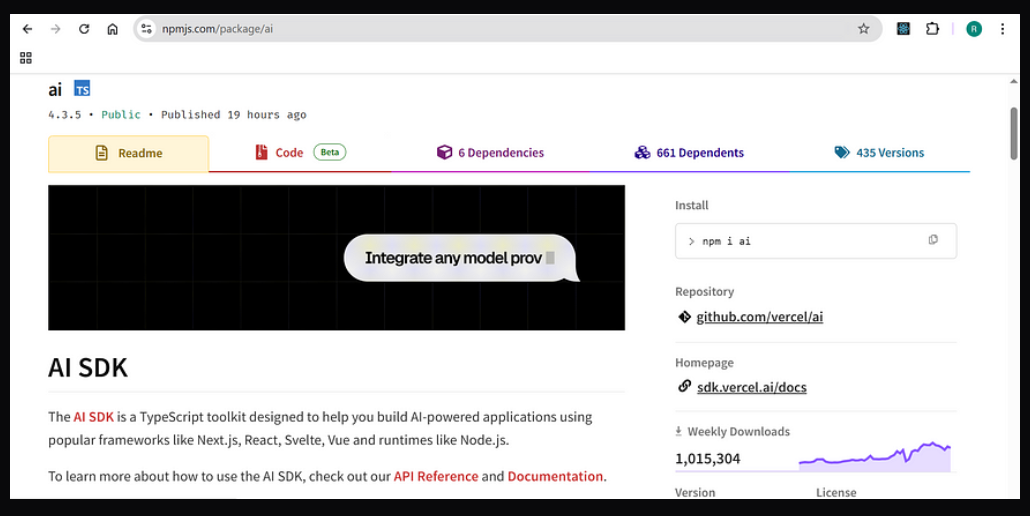
Task: Click the scrollbar up arrow
Action: 1014,82
